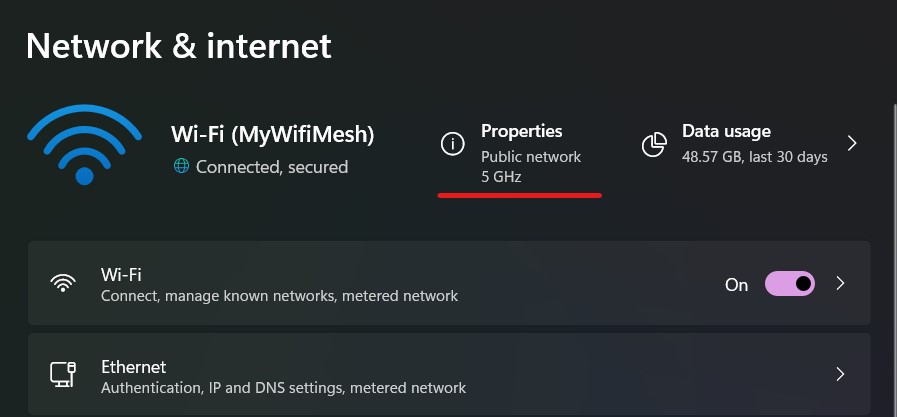Turn off the Wi-Fi toggle switch
The width and height of the screenshot is (897, 417).
pos(790,284)
